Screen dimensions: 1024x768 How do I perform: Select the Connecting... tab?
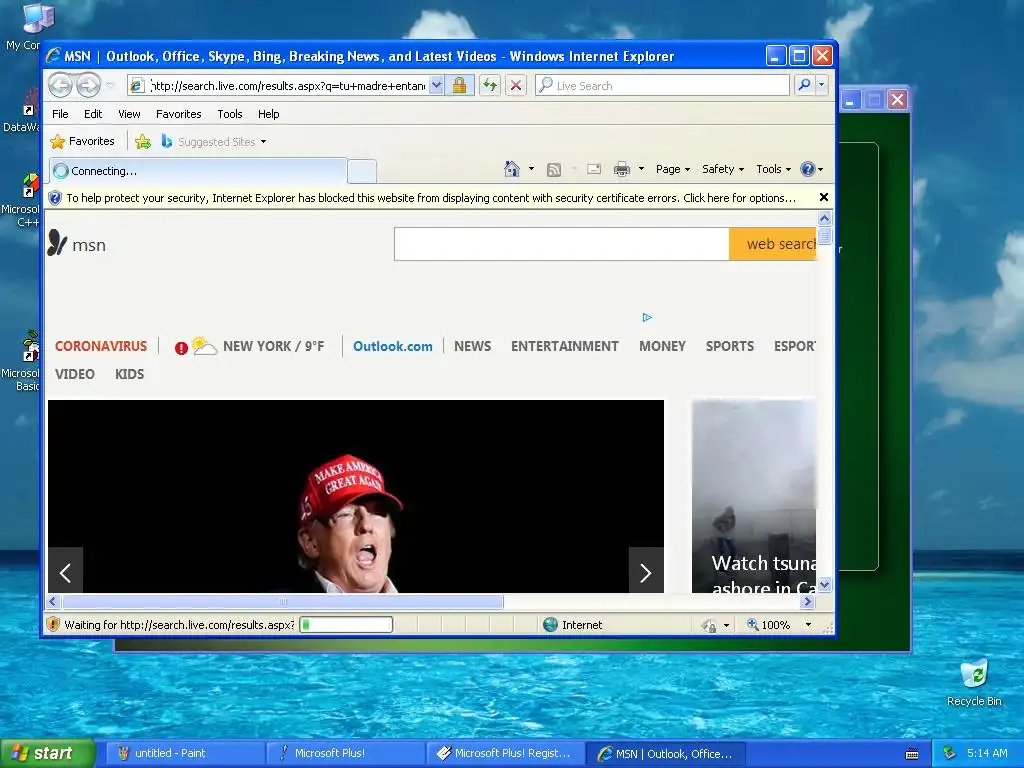(x=198, y=171)
